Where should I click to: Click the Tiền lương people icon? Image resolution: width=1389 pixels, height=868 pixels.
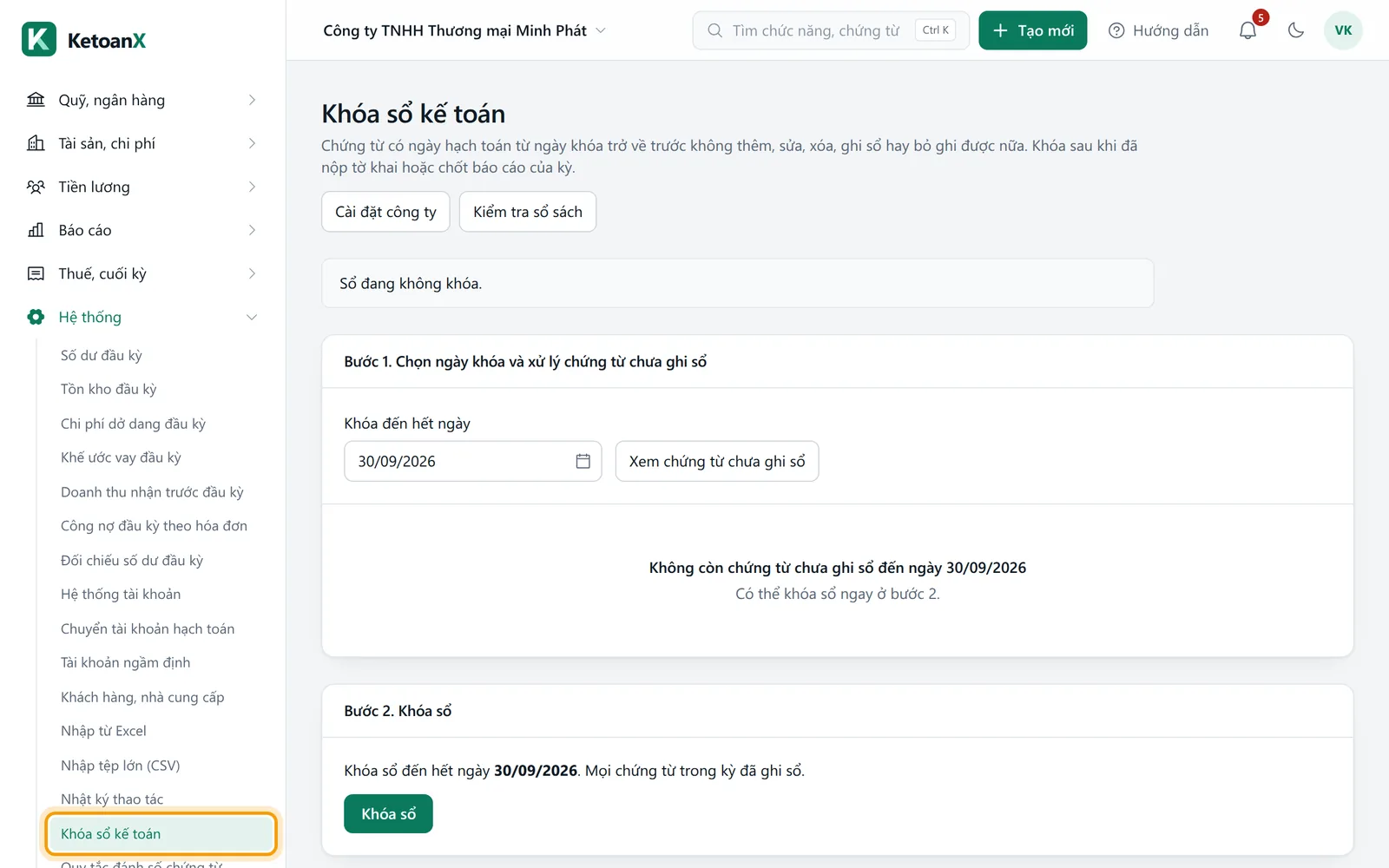[36, 187]
